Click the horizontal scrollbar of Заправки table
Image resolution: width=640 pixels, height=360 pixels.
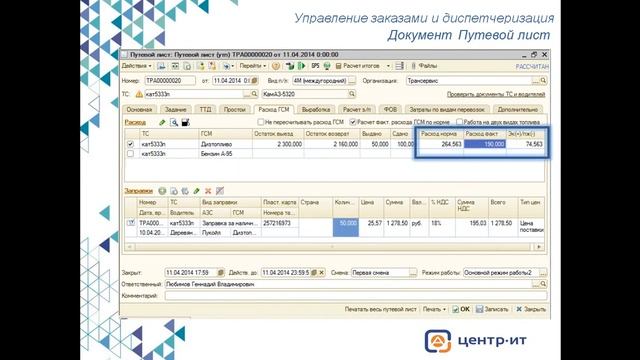(x=333, y=247)
